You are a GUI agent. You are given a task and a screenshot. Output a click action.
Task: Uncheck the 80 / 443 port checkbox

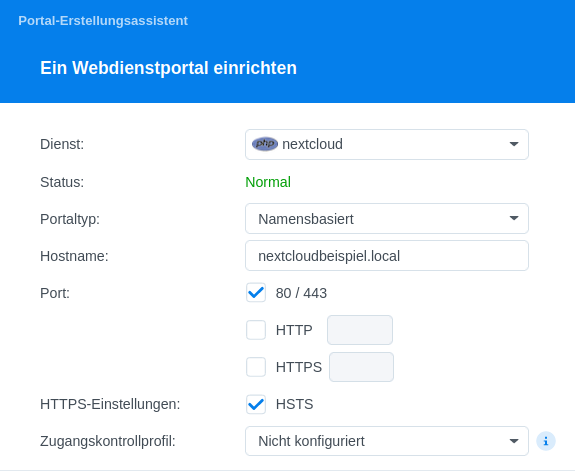pos(256,293)
